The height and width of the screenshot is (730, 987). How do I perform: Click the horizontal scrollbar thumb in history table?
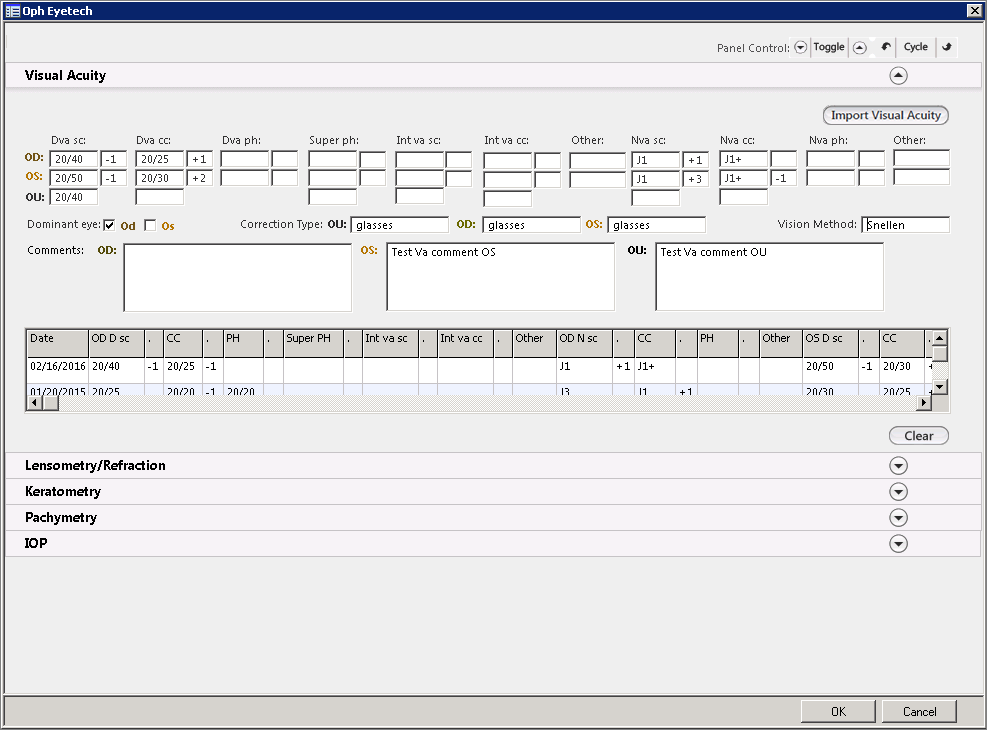50,403
